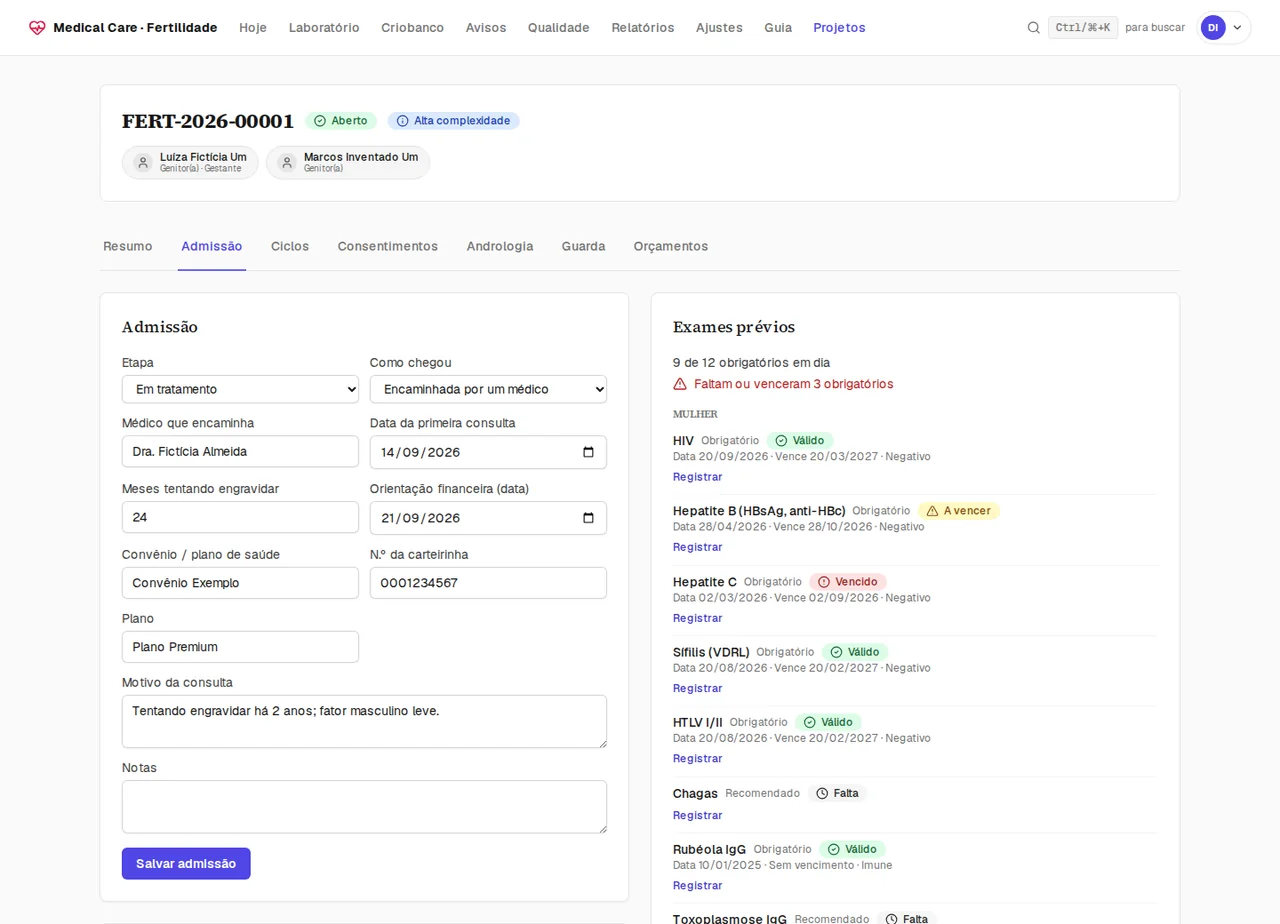The height and width of the screenshot is (924, 1280).
Task: Click the Medical Care heart logo icon
Action: pos(37,28)
